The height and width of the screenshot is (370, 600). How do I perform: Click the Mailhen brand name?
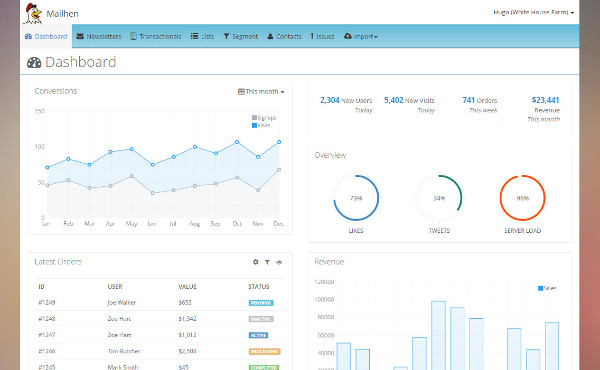(x=62, y=14)
